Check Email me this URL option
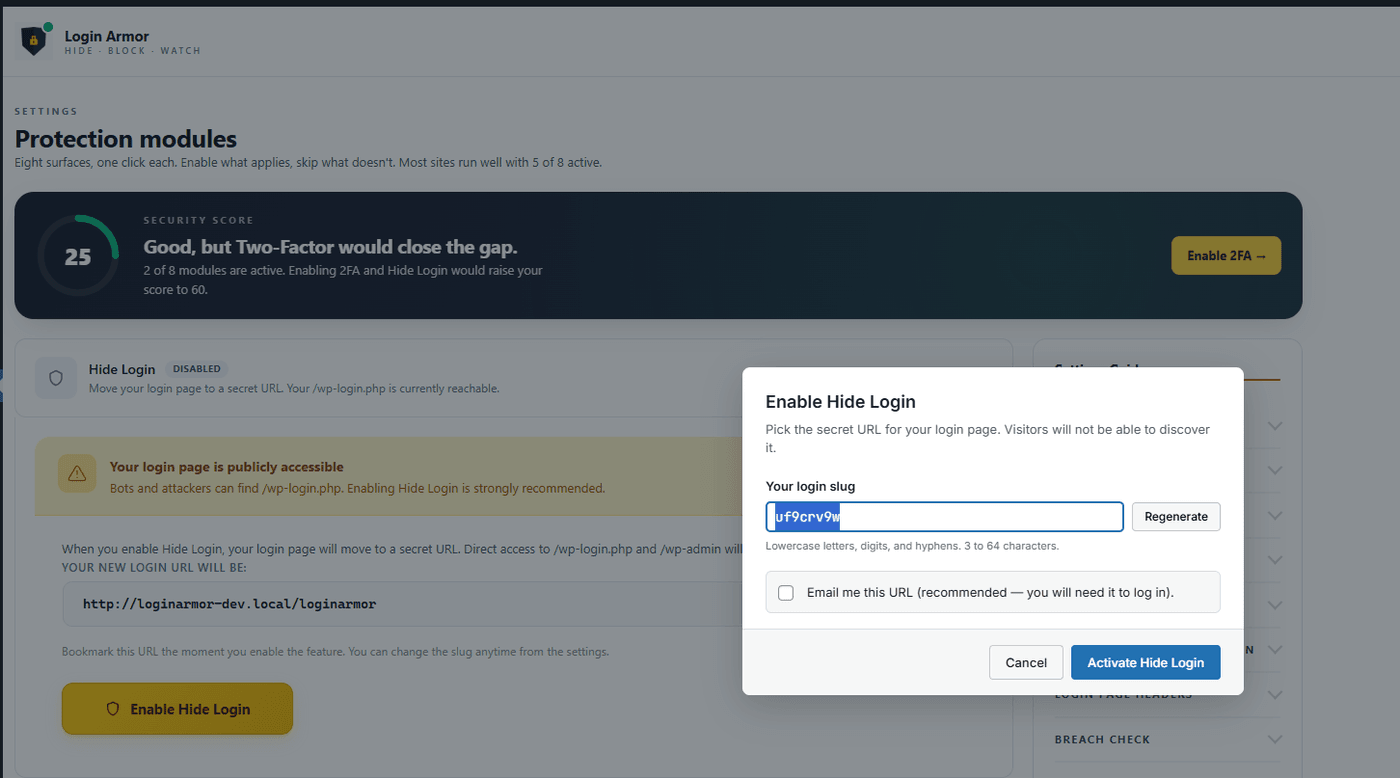Image resolution: width=1400 pixels, height=778 pixels. point(786,592)
